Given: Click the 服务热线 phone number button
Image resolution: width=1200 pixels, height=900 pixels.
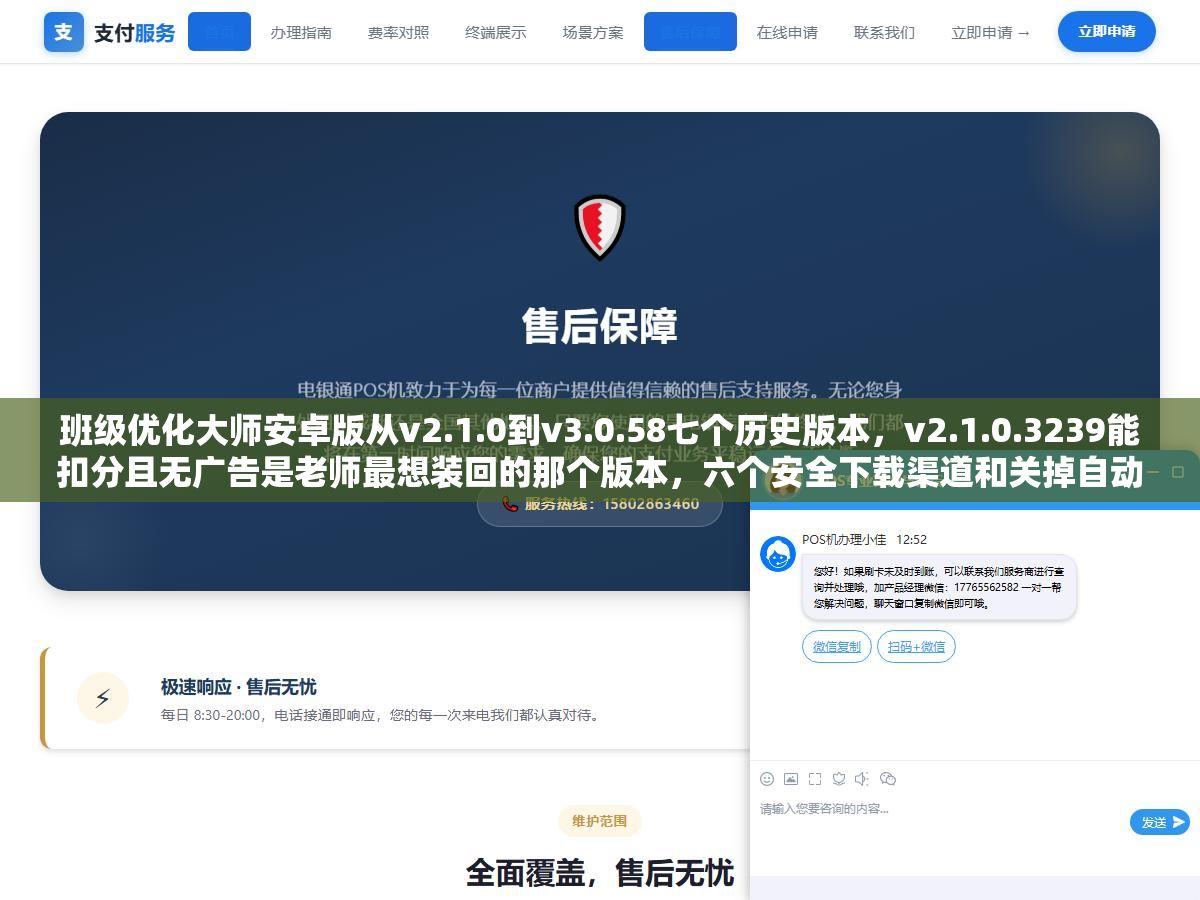Looking at the screenshot, I should pos(600,503).
